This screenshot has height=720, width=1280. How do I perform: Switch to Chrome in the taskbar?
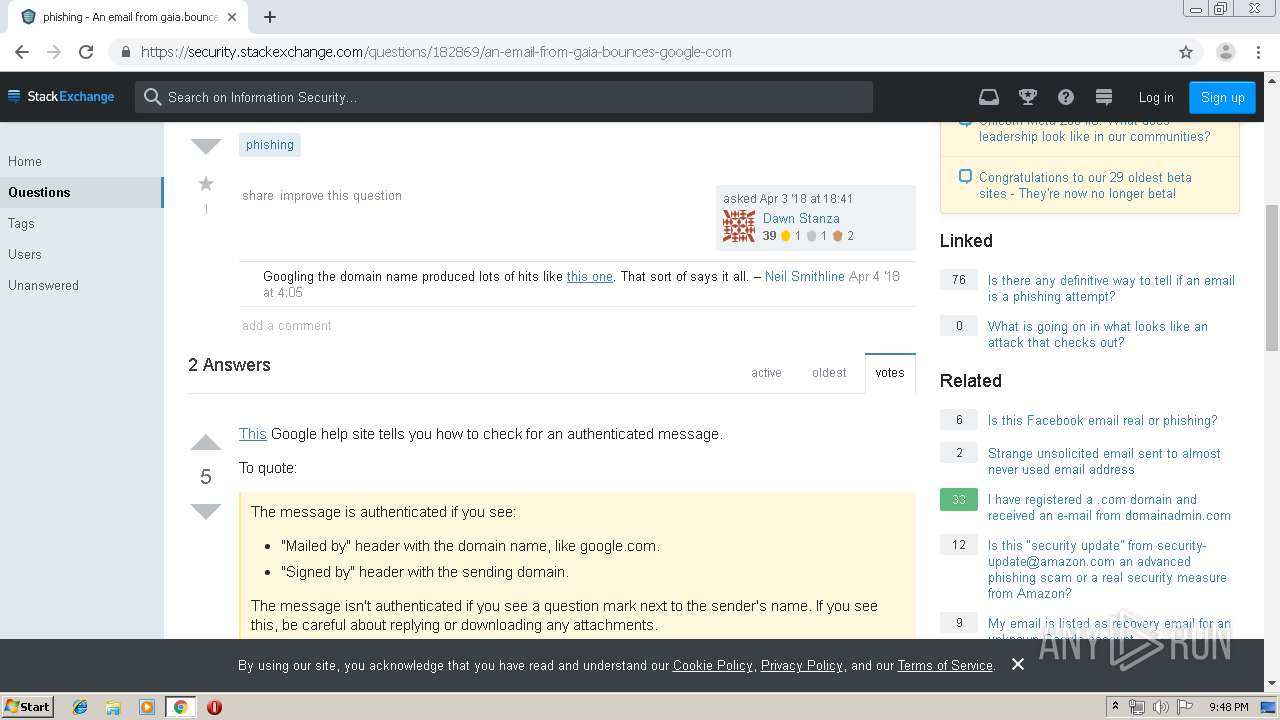[x=180, y=707]
